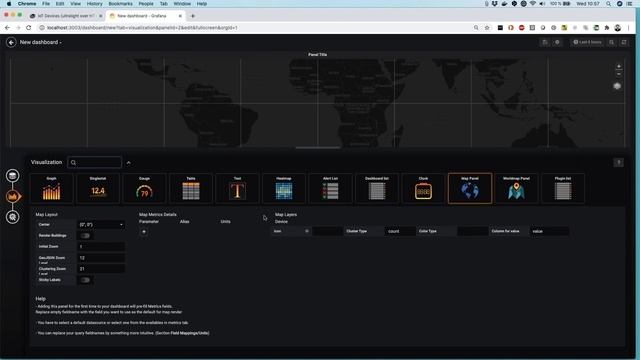Open the Chrome Edit menu
The width and height of the screenshot is (640, 360).
60,4
